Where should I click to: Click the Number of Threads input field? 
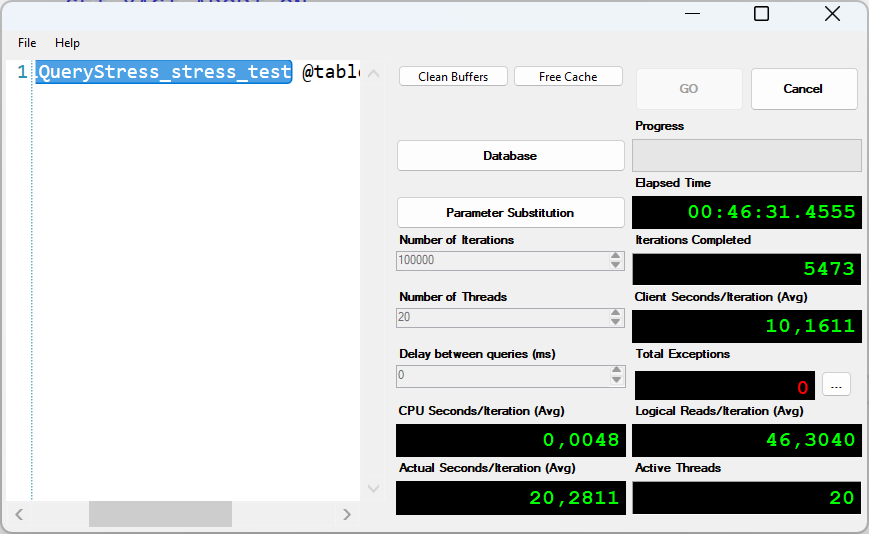point(502,318)
